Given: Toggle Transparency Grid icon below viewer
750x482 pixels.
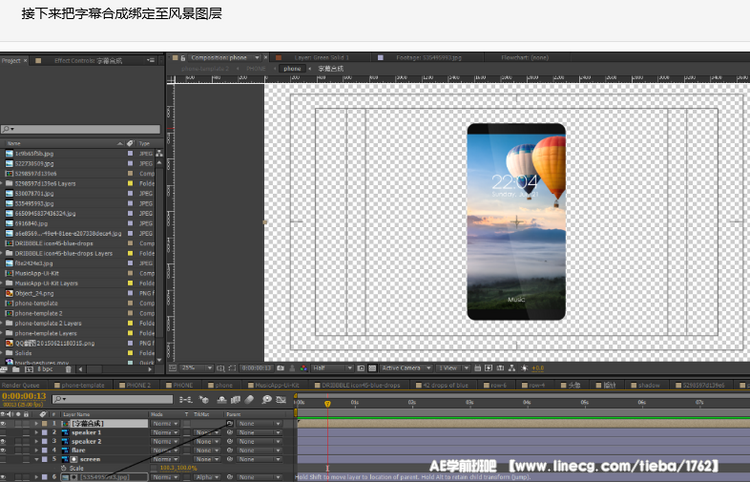Looking at the screenshot, I should pyautogui.click(x=372, y=368).
